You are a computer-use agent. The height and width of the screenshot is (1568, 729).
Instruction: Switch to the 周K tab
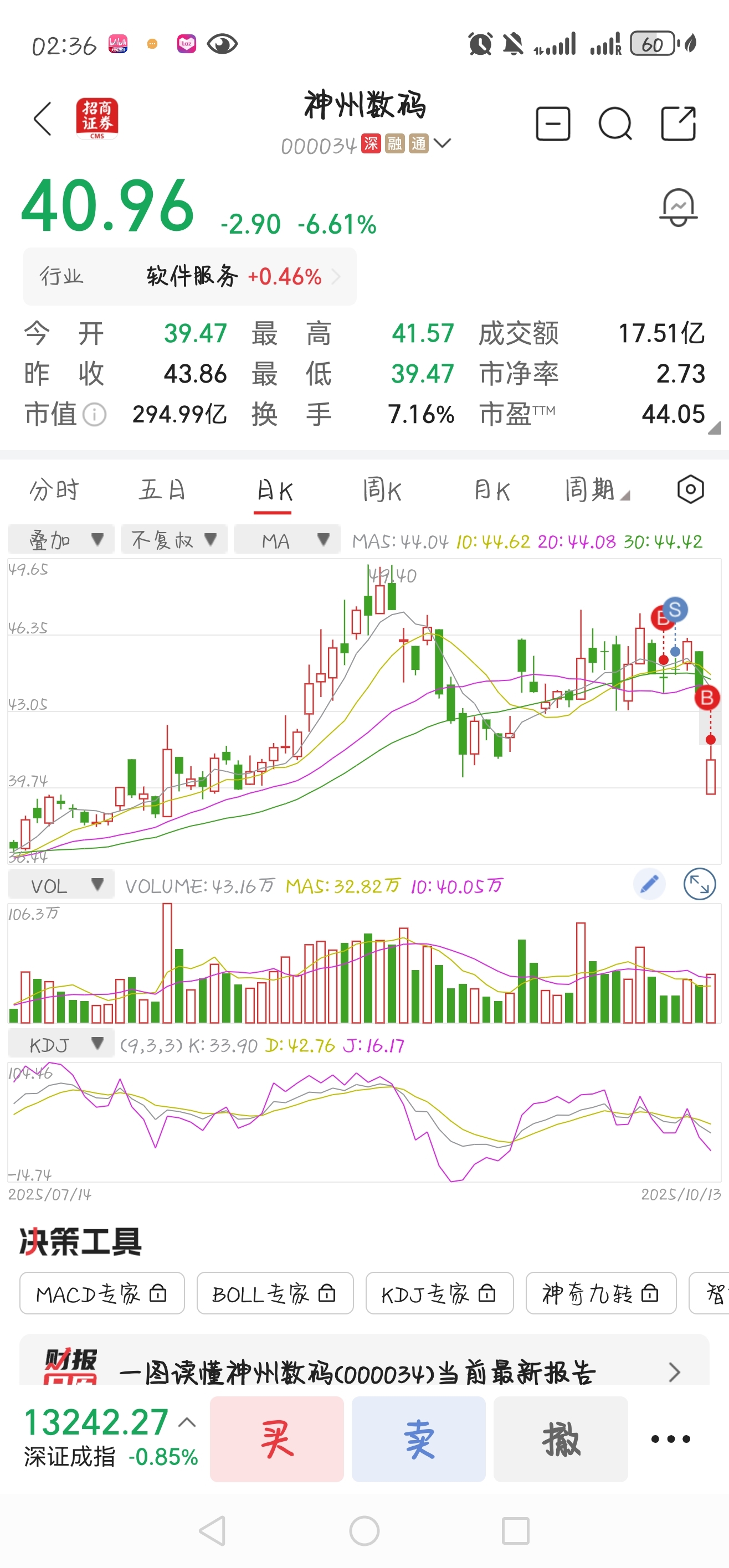point(382,489)
